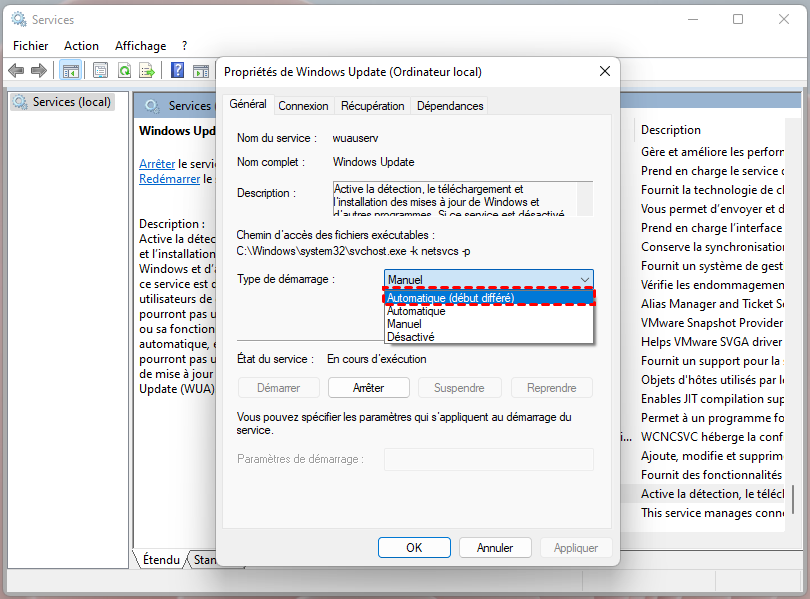Click the Description column header
This screenshot has height=599, width=810.
pyautogui.click(x=671, y=130)
